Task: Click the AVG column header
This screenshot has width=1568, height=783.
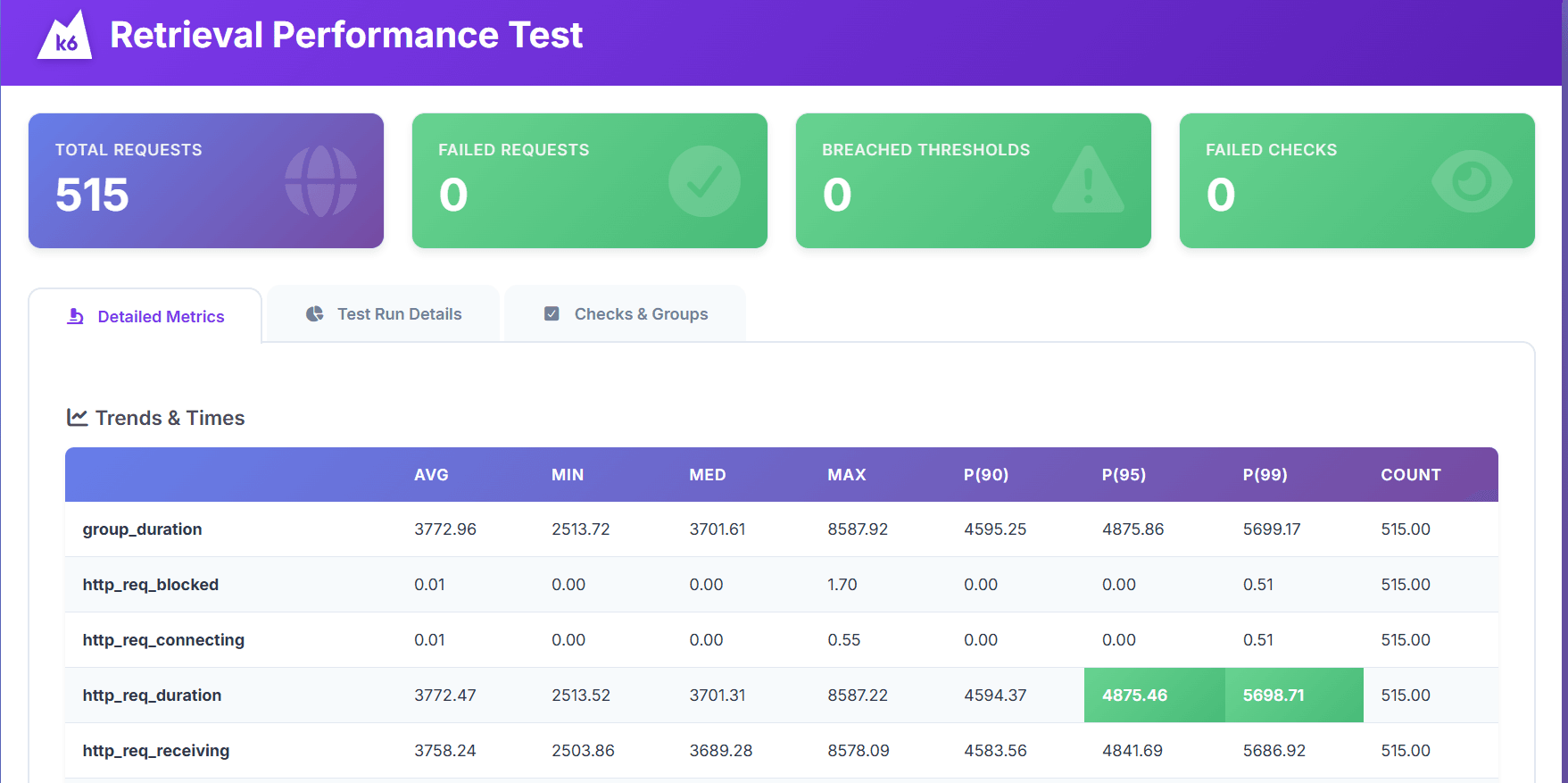Action: (x=431, y=475)
